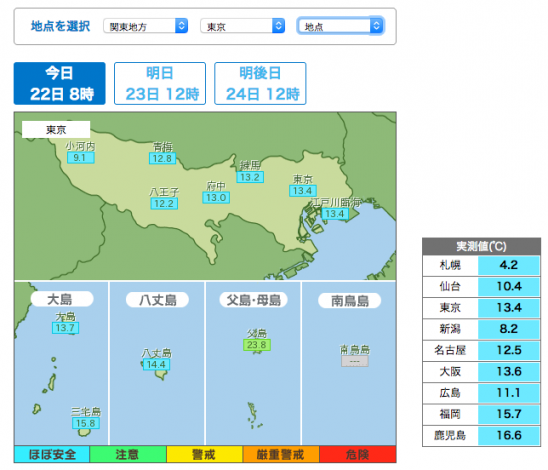Image resolution: width=548 pixels, height=470 pixels.
Task: Click the 小河内 9.1 map marker
Action: point(80,158)
